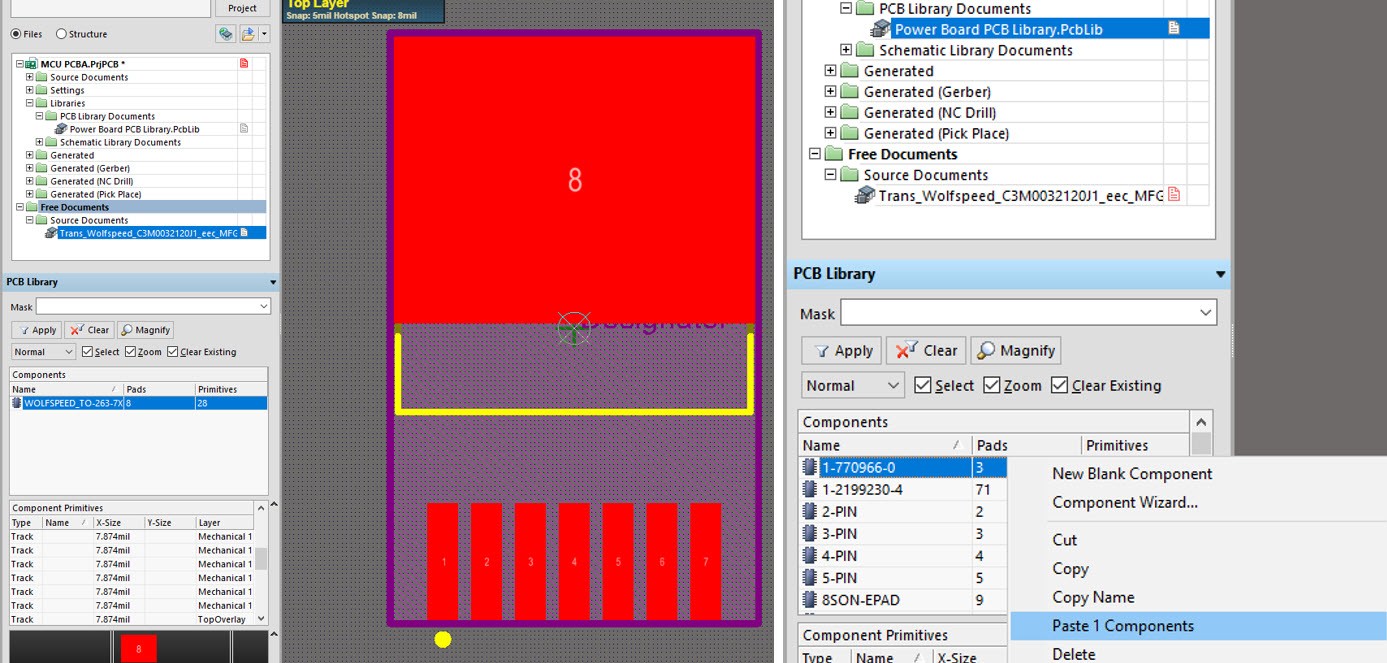Click the open document icon in Projects panel
This screenshot has width=1387, height=663.
[249, 33]
